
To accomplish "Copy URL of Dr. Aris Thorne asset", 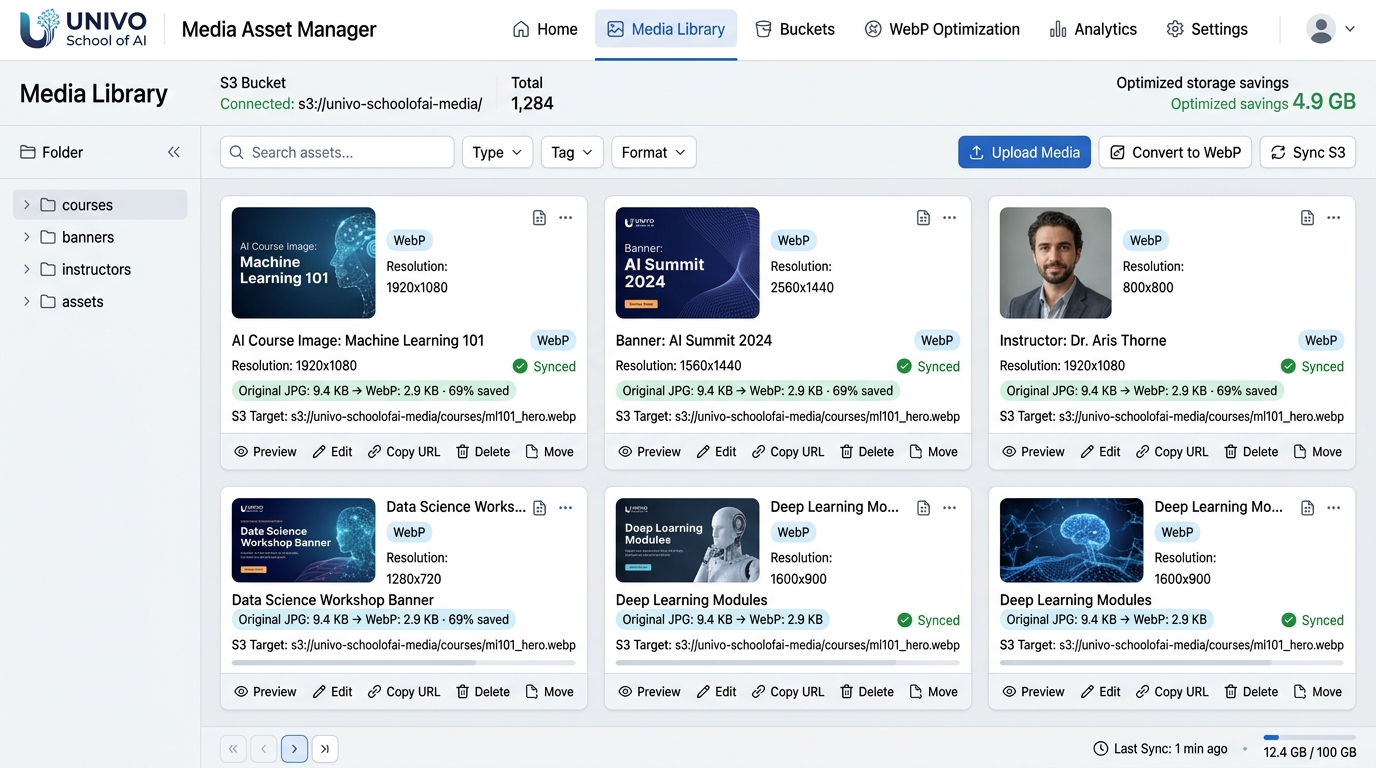I will tap(1172, 452).
